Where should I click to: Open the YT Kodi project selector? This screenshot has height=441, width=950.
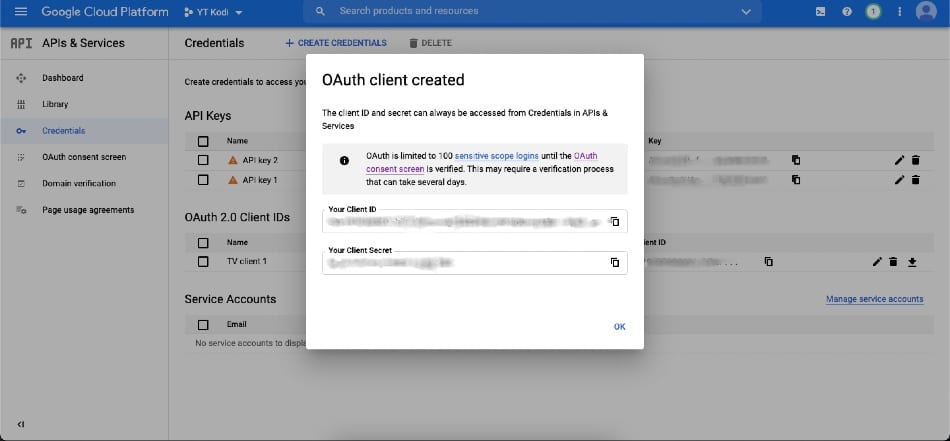coord(213,12)
